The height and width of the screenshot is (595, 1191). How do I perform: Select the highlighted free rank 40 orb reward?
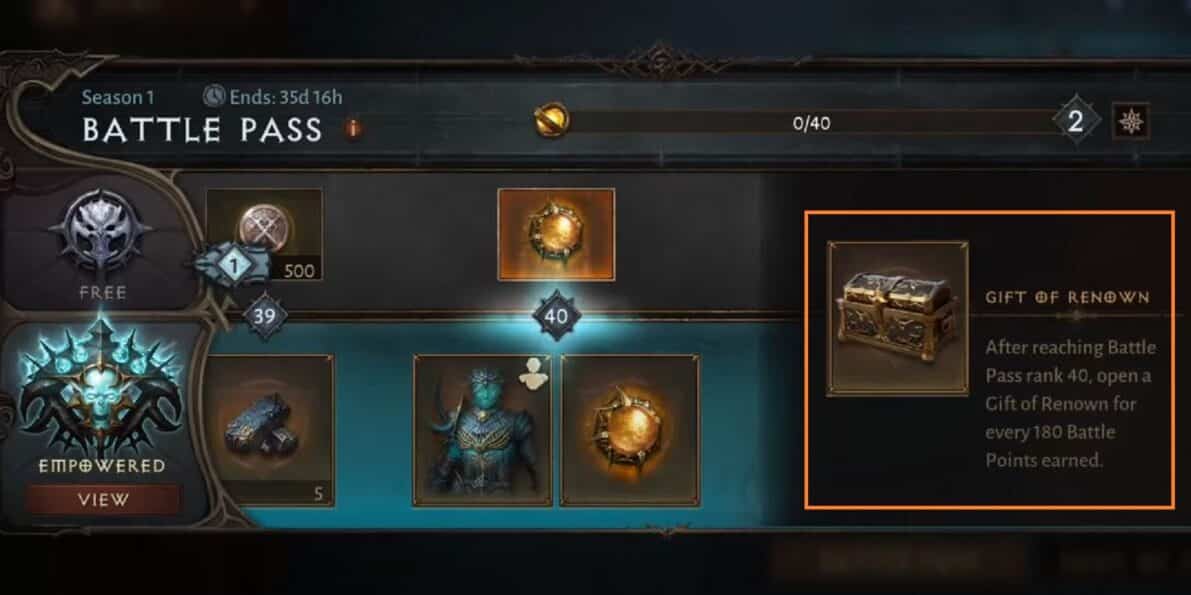point(556,235)
